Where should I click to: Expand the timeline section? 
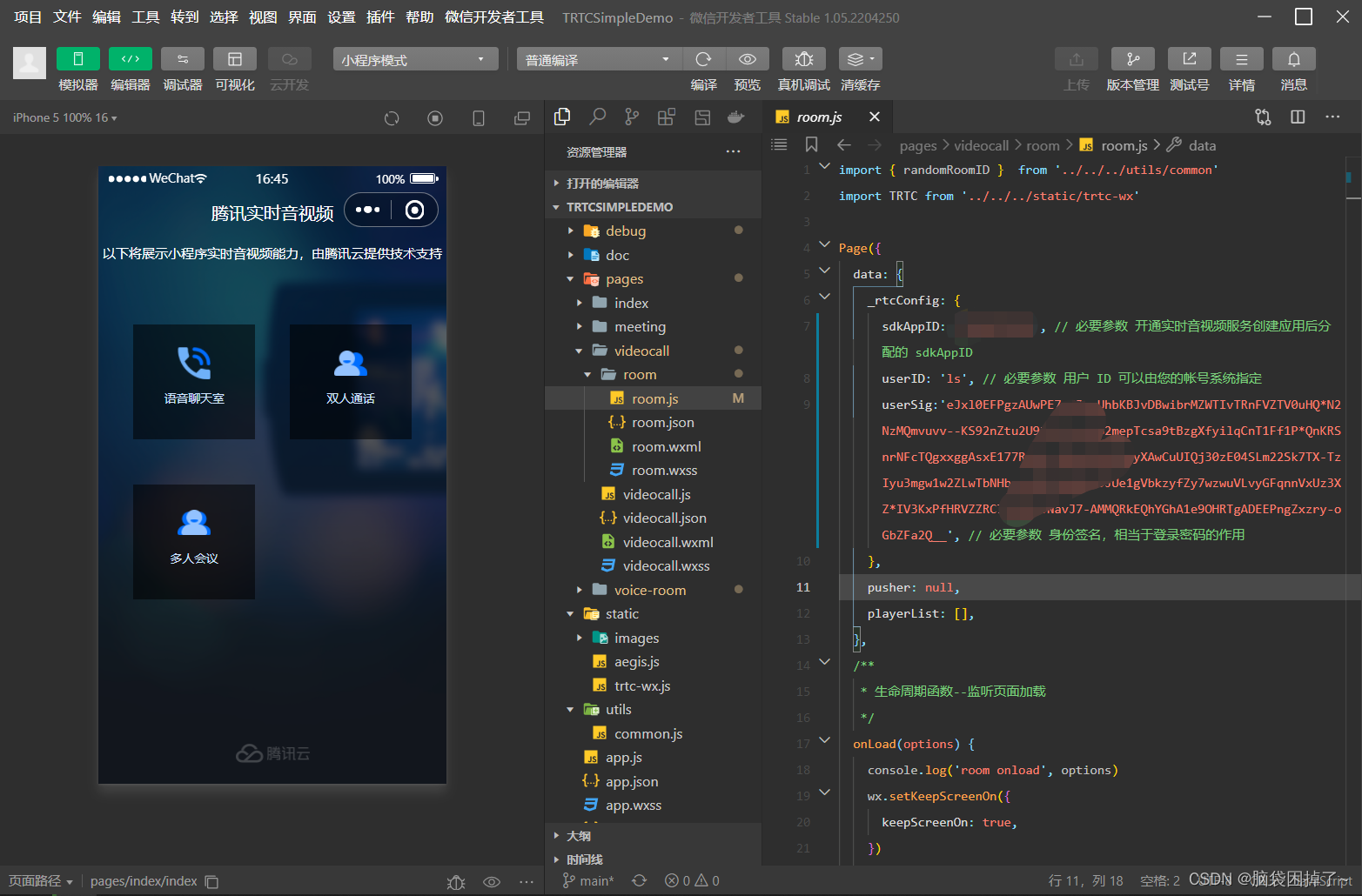(x=653, y=859)
